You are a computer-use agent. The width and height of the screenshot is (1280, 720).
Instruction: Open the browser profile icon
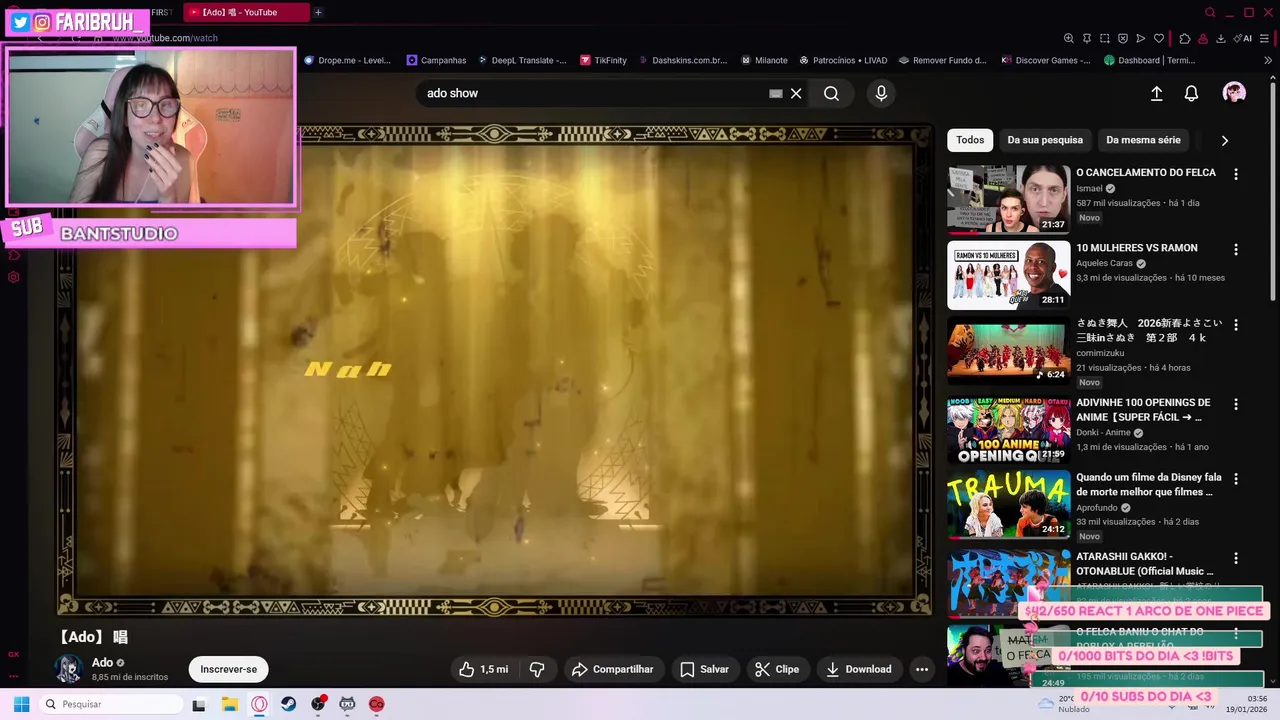click(1203, 38)
